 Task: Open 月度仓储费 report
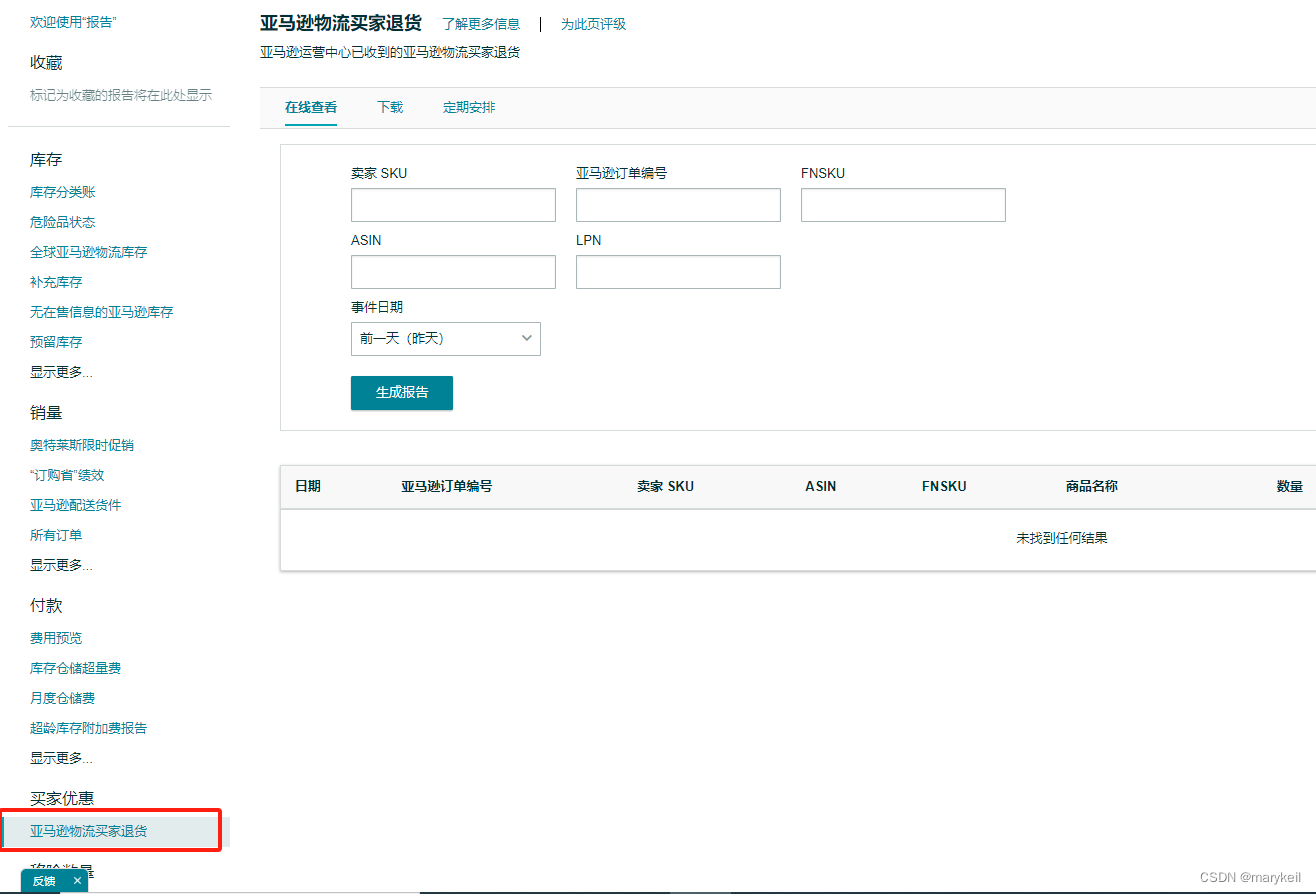(x=62, y=698)
